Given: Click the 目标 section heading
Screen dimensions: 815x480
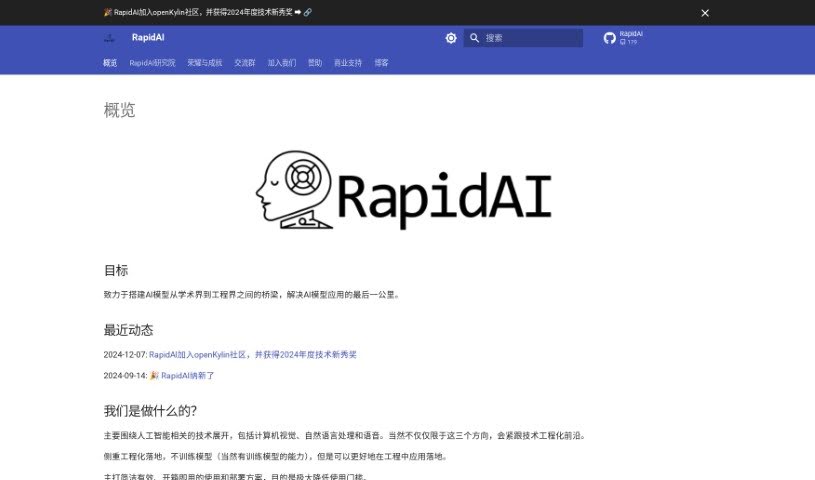Looking at the screenshot, I should coord(116,270).
